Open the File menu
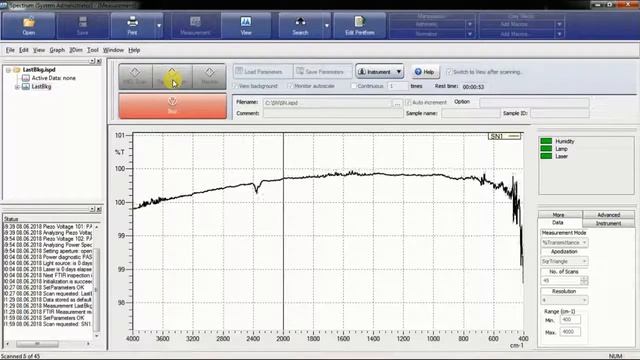640x360 pixels. tap(10, 50)
